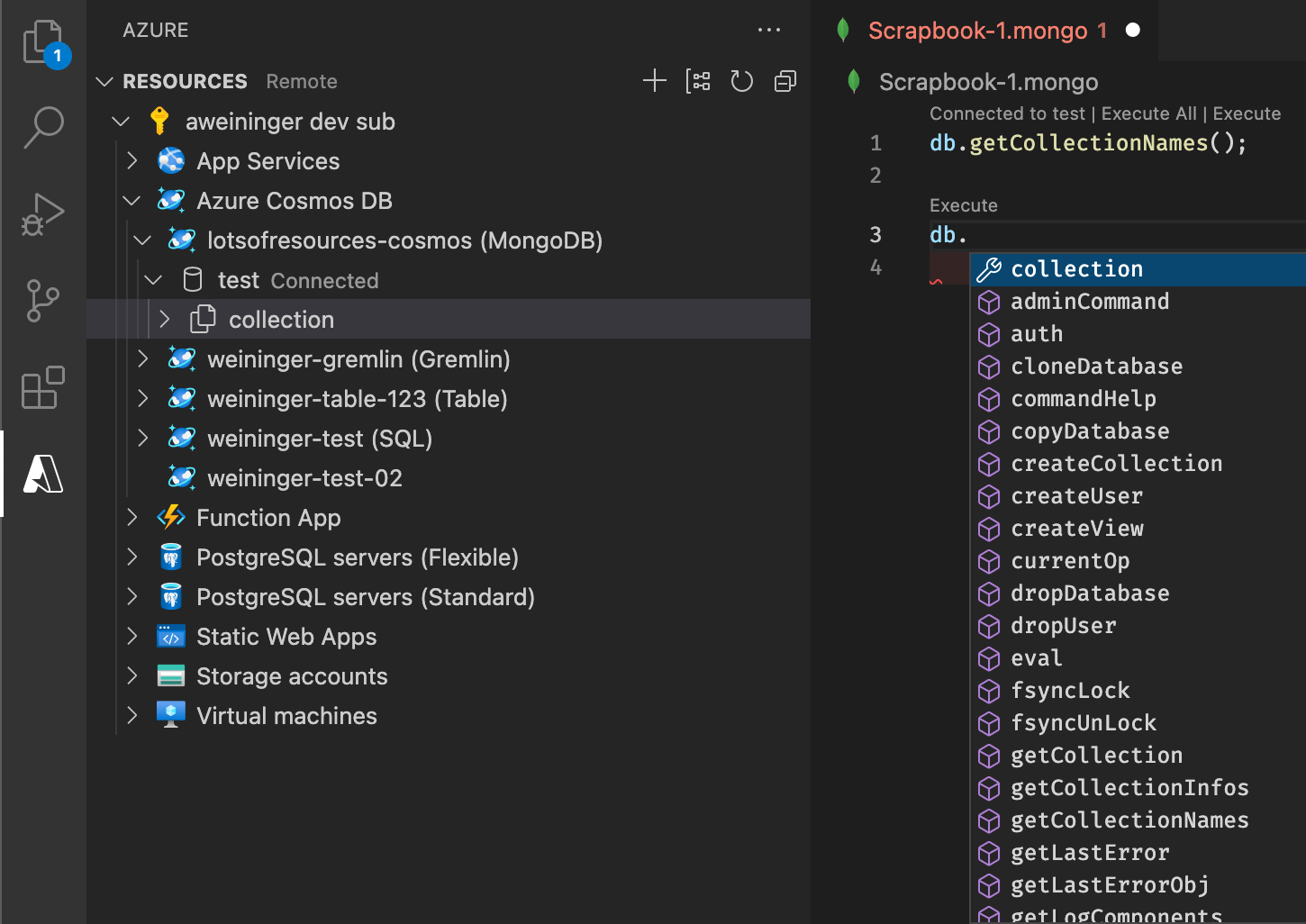This screenshot has width=1306, height=924.
Task: Collapse aweininger dev sub subscription
Action: pos(121,121)
